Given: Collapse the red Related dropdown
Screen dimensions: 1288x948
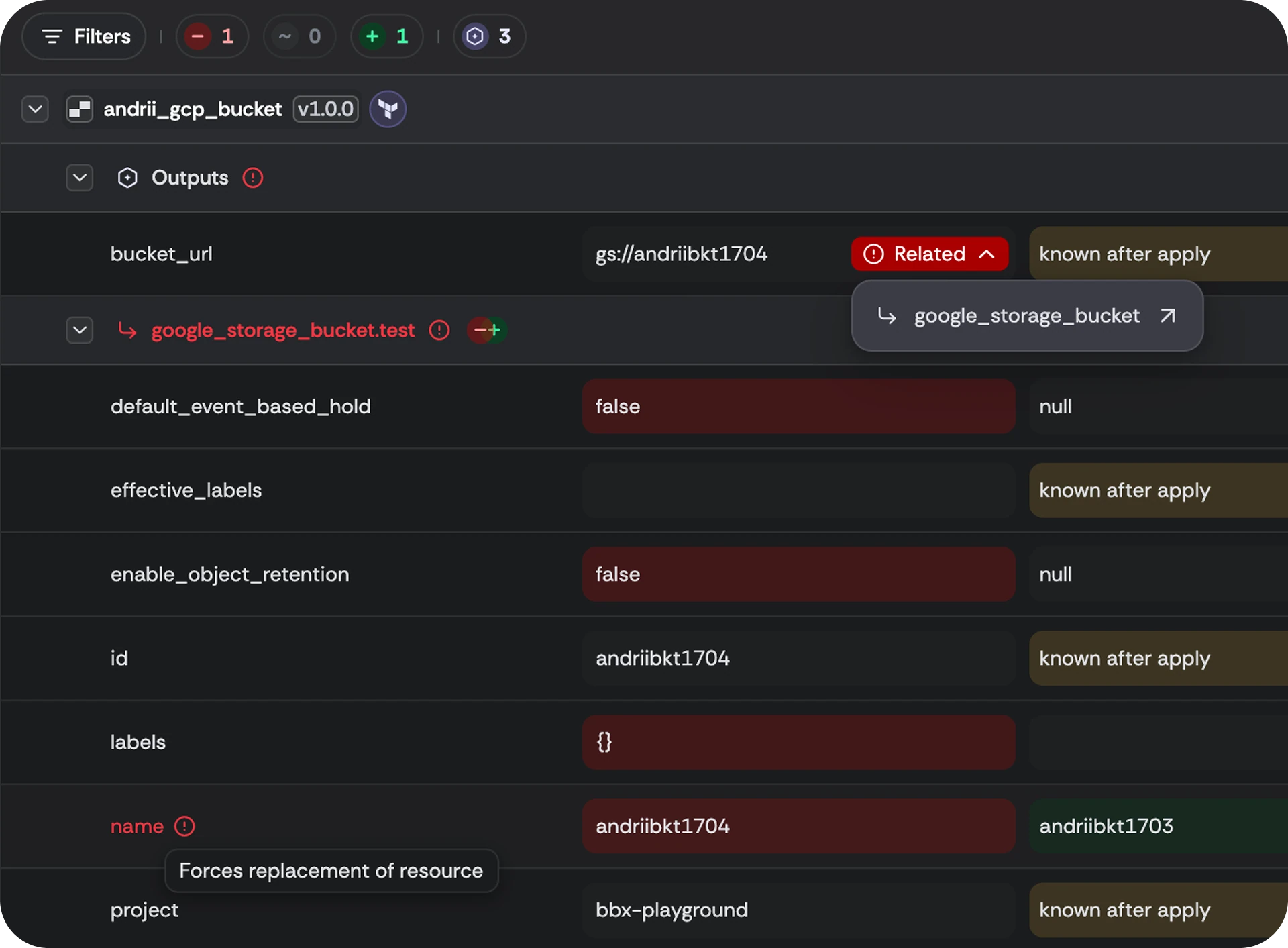Looking at the screenshot, I should 930,254.
